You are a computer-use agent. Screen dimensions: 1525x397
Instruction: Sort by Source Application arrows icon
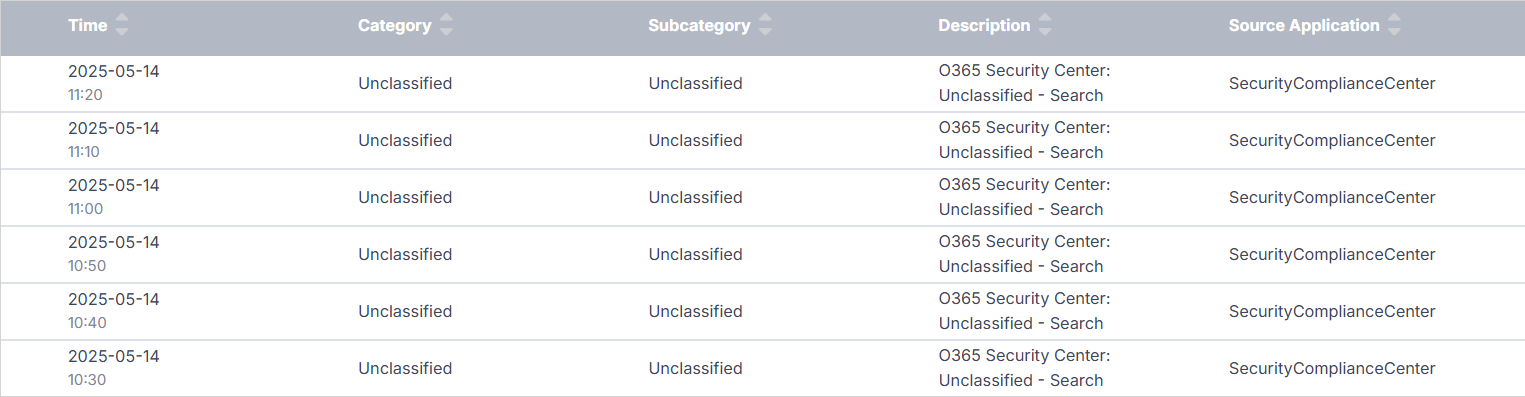pyautogui.click(x=1394, y=26)
